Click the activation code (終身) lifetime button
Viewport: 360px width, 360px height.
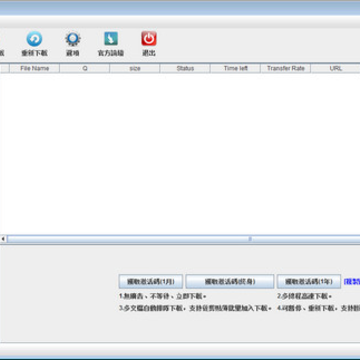[x=230, y=282]
